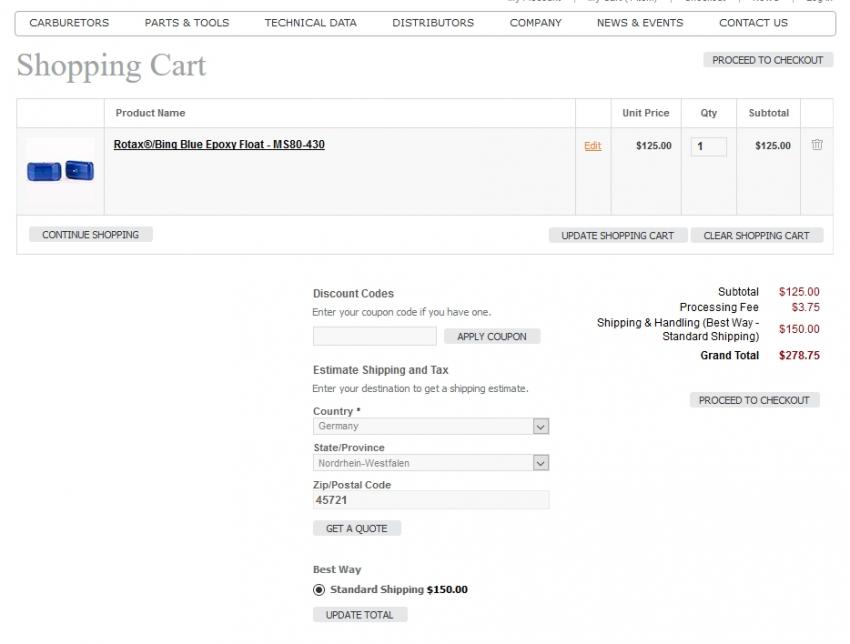Open the Carburetors menu
850x644 pixels.
[69, 23]
